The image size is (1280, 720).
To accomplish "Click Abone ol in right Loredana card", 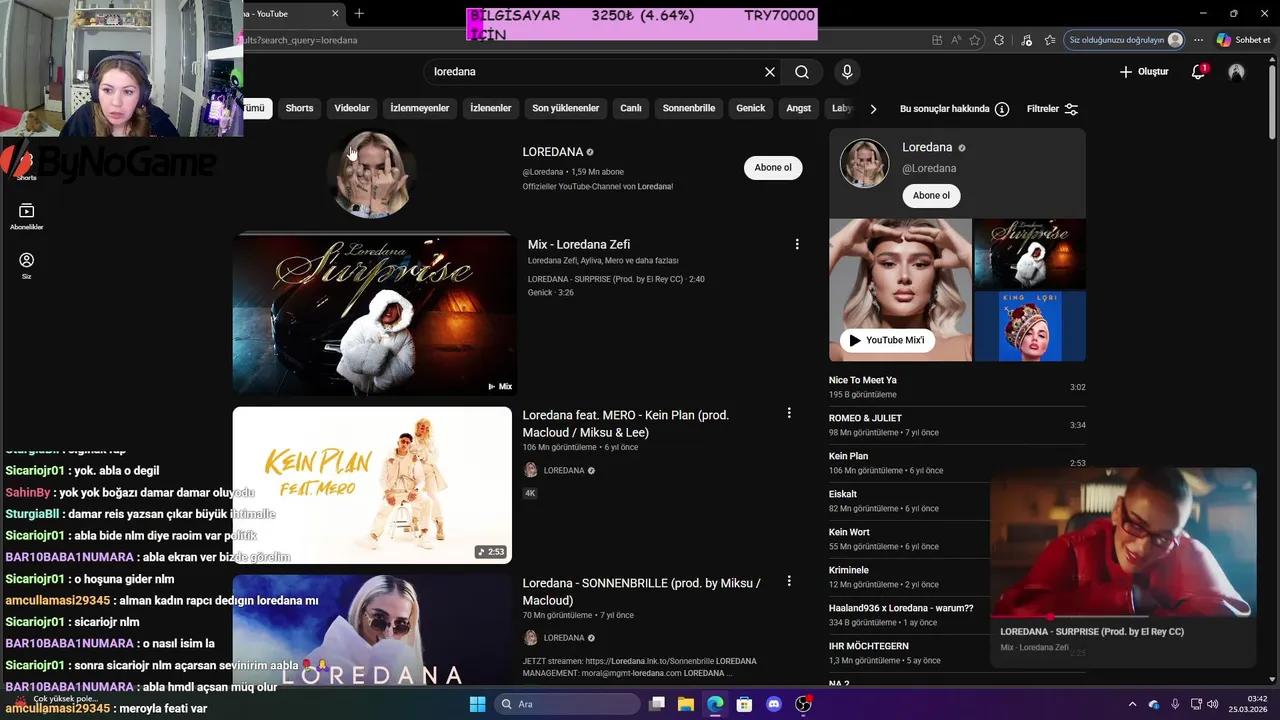I will click(x=931, y=196).
